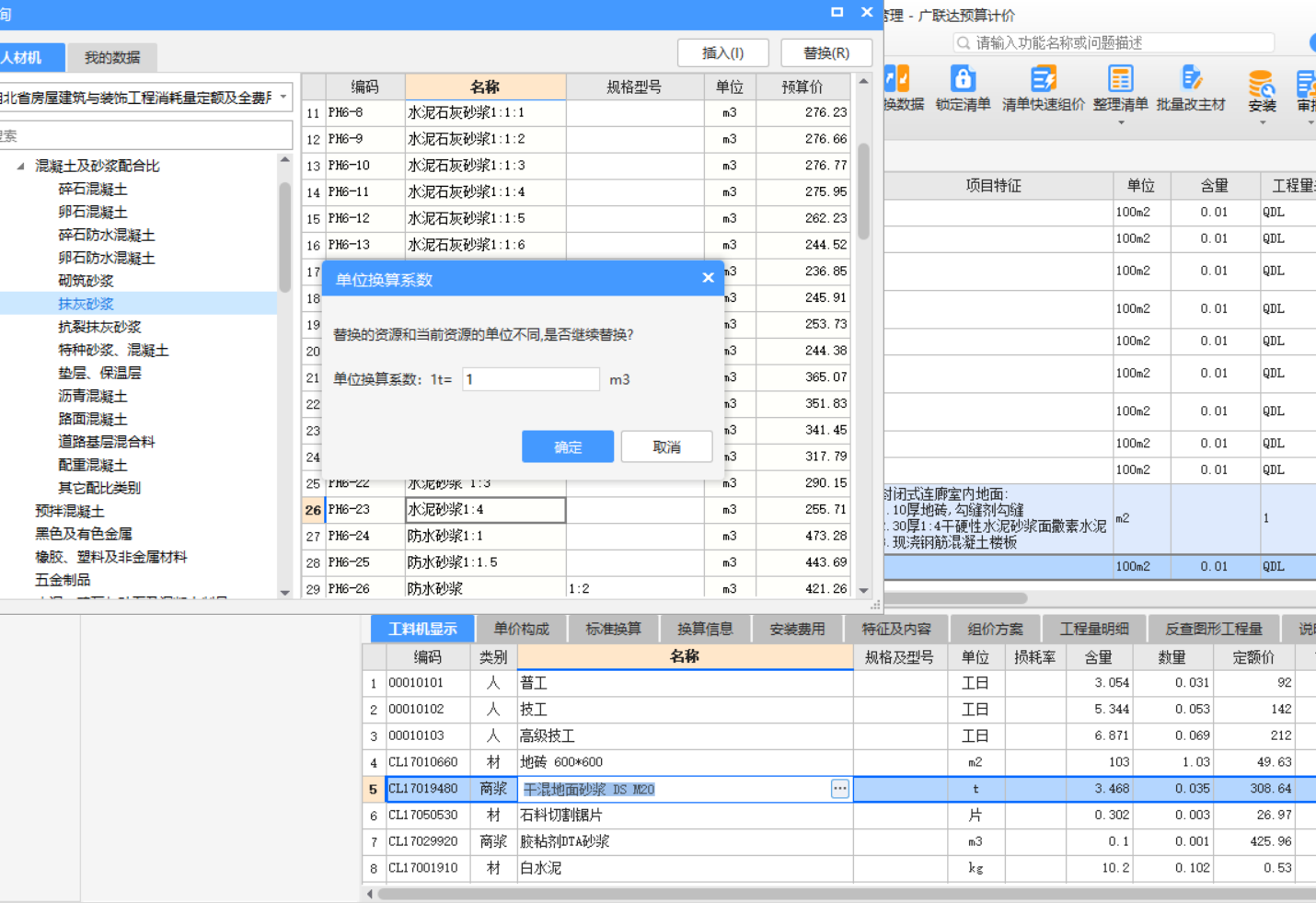Click the 预算价 column header
1316x903 pixels.
click(x=802, y=87)
